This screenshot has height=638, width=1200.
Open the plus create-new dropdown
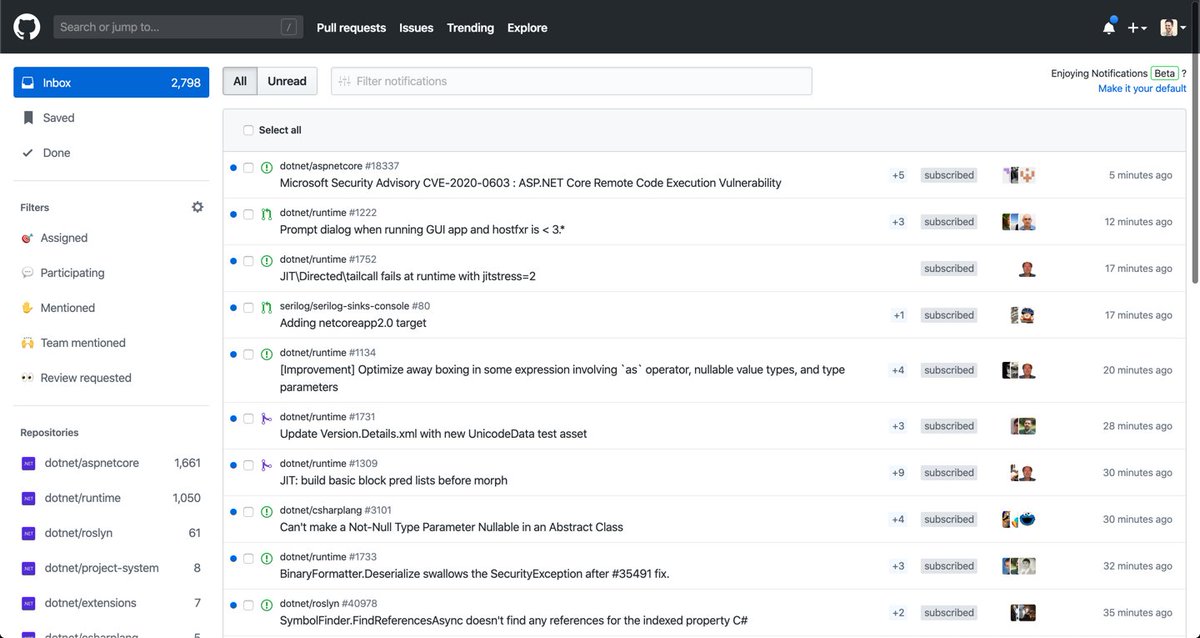[1137, 28]
